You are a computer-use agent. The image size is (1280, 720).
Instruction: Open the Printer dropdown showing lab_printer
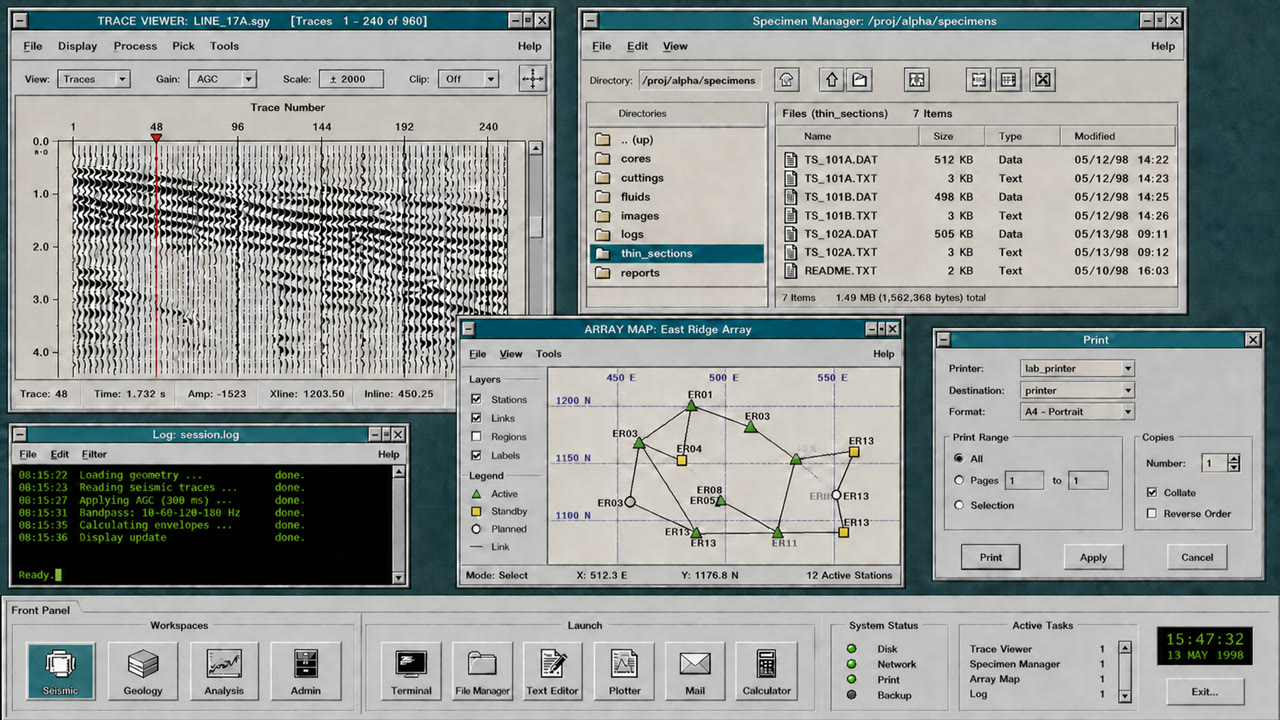click(1077, 369)
